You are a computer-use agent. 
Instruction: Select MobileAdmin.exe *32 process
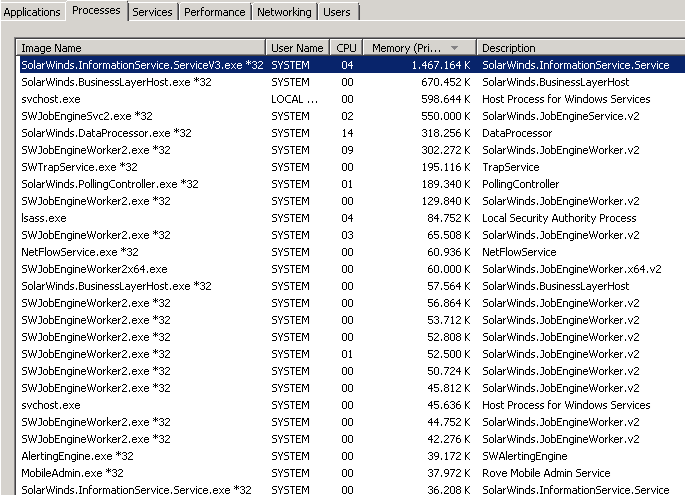[351, 473]
